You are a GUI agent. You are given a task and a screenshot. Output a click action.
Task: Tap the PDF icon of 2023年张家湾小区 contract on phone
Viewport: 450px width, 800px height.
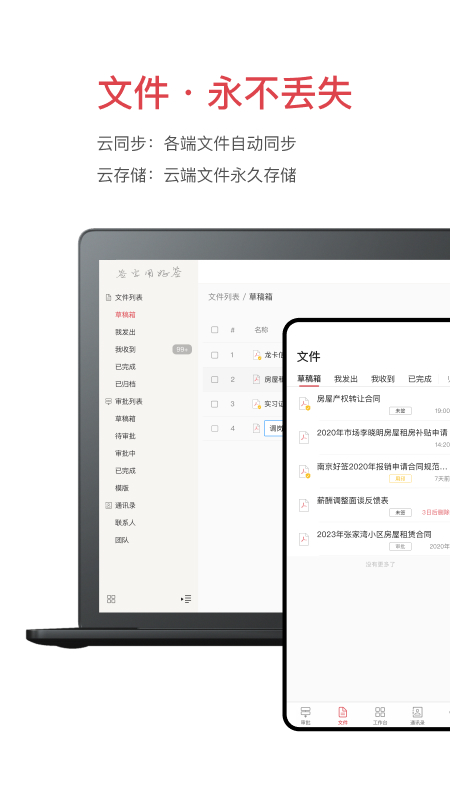304,540
